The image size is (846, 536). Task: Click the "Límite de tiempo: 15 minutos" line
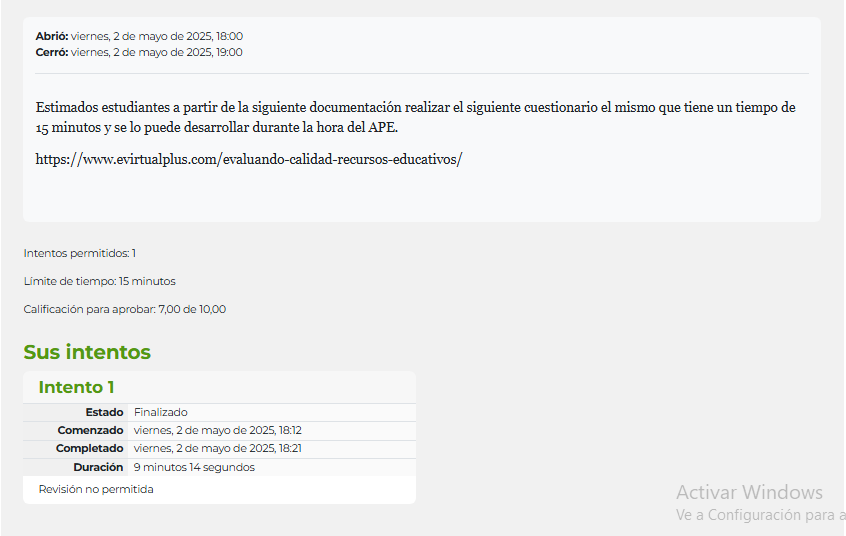click(x=99, y=281)
